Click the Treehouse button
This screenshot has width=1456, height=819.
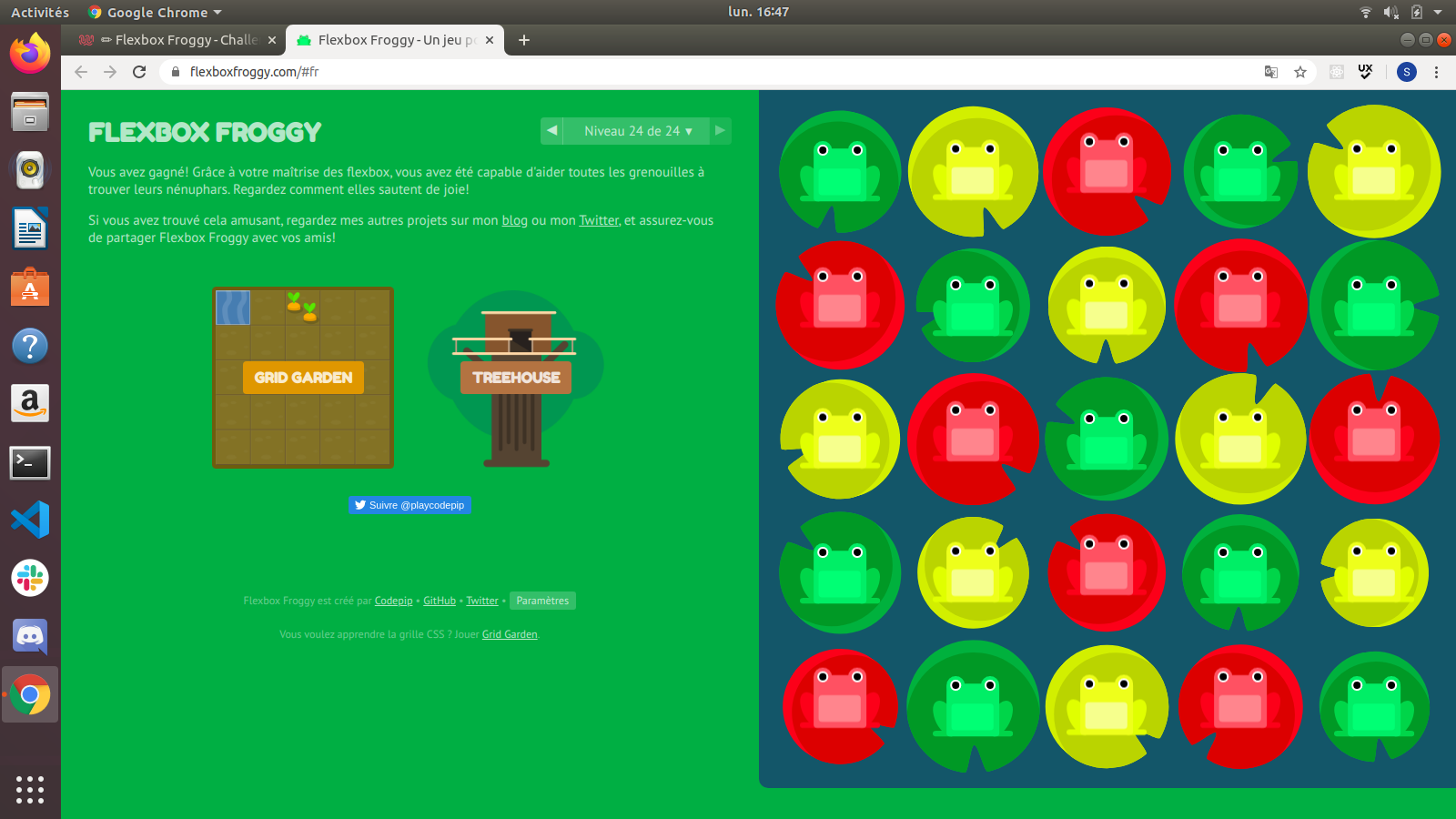tap(516, 378)
